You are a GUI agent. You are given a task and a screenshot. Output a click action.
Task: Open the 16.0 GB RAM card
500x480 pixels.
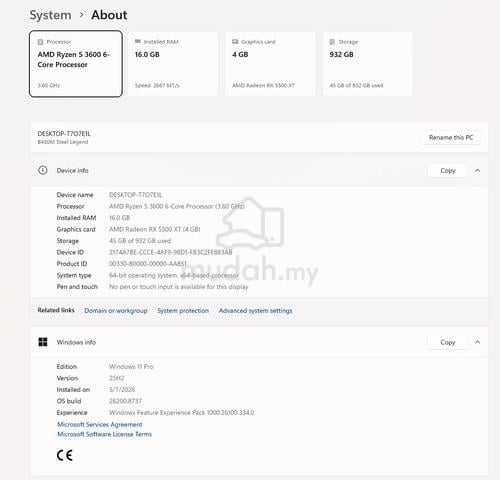click(173, 64)
